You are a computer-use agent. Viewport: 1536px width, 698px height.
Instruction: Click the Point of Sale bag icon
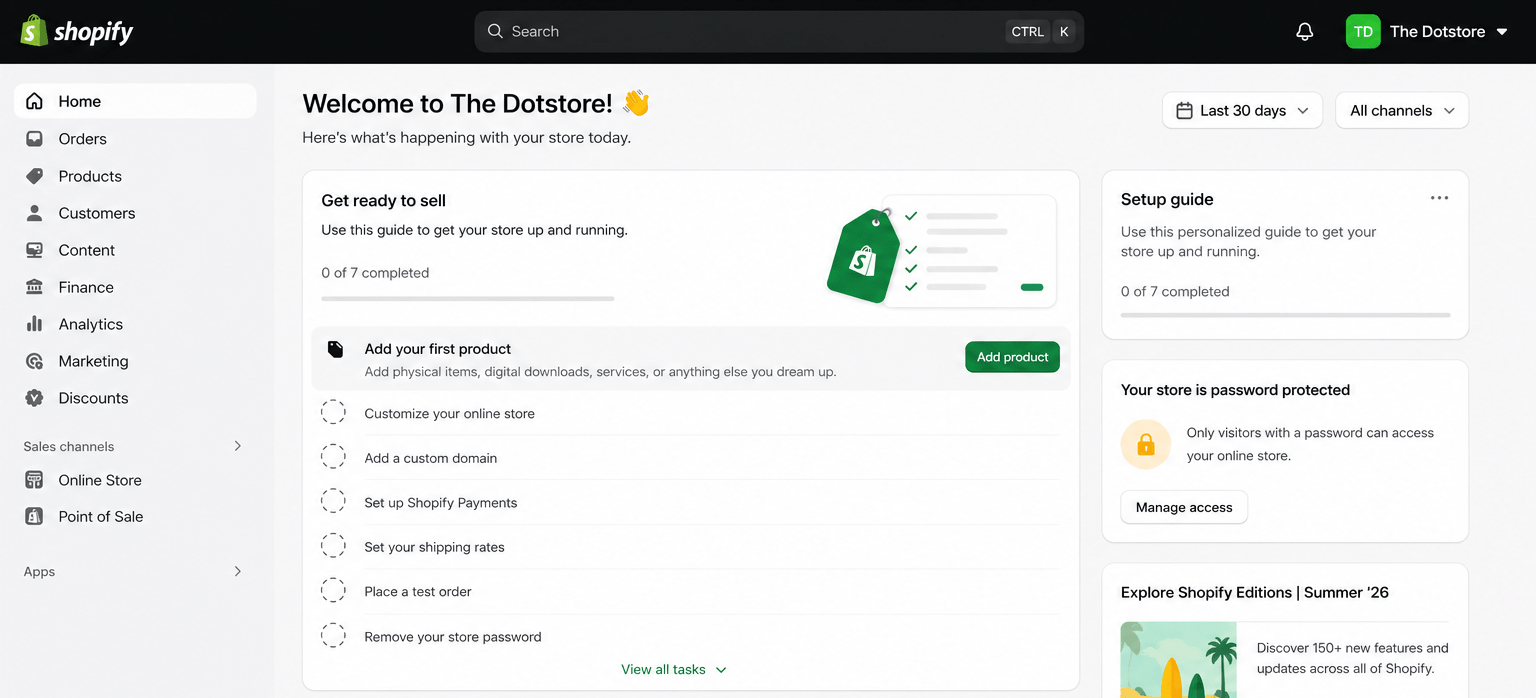pyautogui.click(x=34, y=516)
